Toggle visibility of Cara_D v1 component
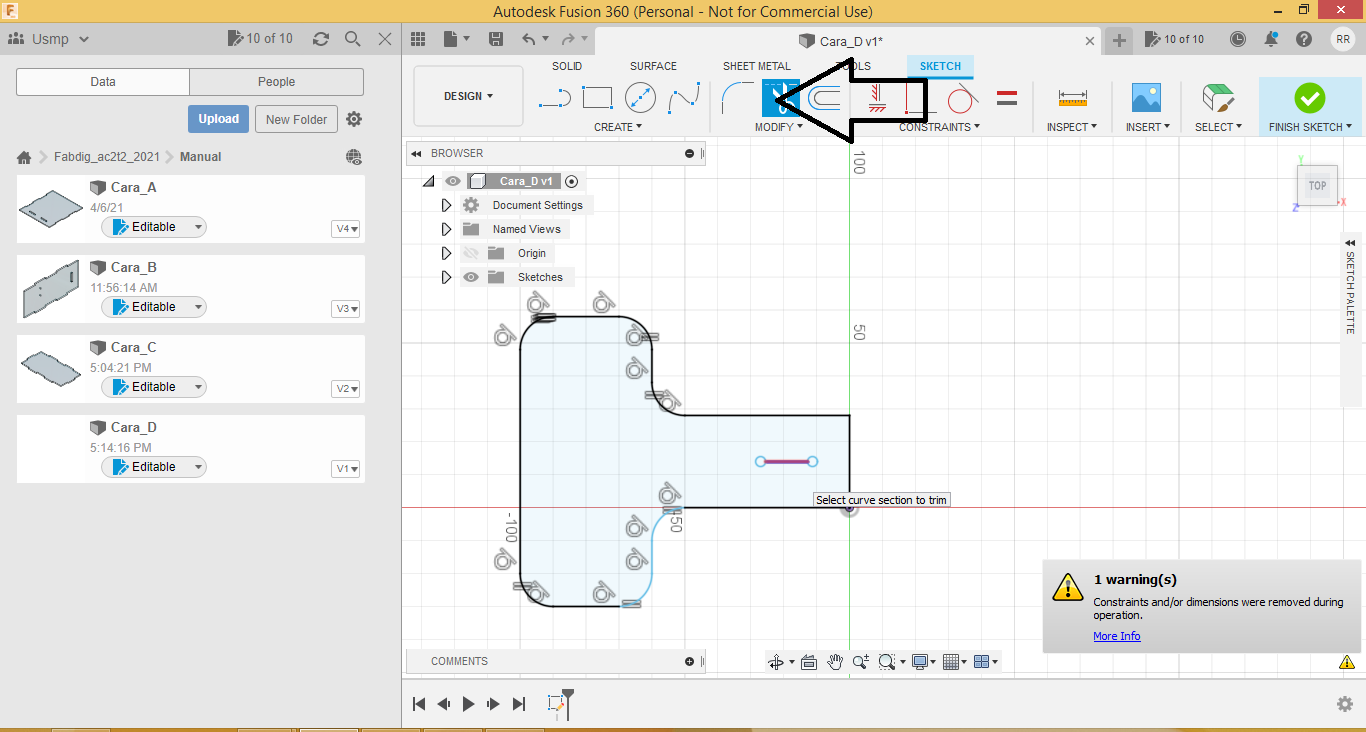This screenshot has width=1366, height=732. tap(453, 181)
